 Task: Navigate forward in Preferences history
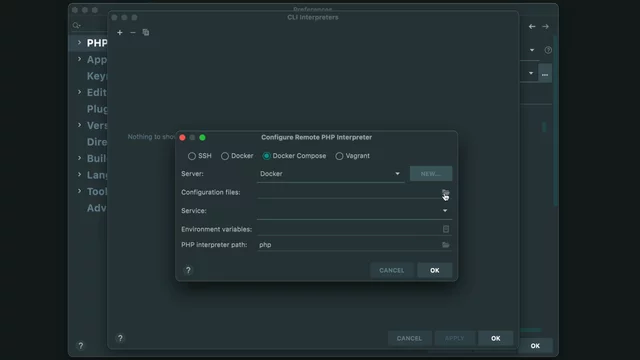(545, 27)
